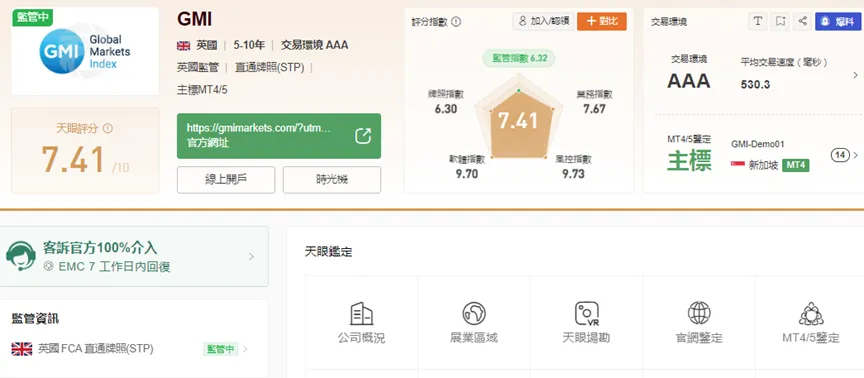Click the GMI-Demo01 server name

[758, 144]
